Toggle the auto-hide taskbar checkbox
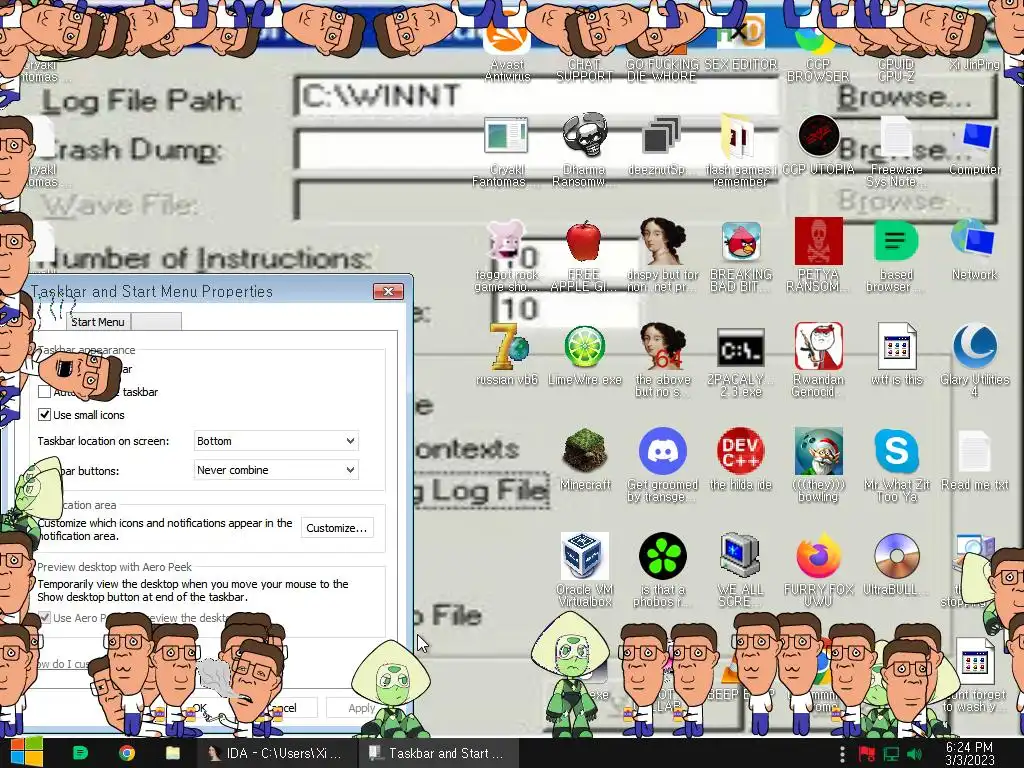 point(44,392)
